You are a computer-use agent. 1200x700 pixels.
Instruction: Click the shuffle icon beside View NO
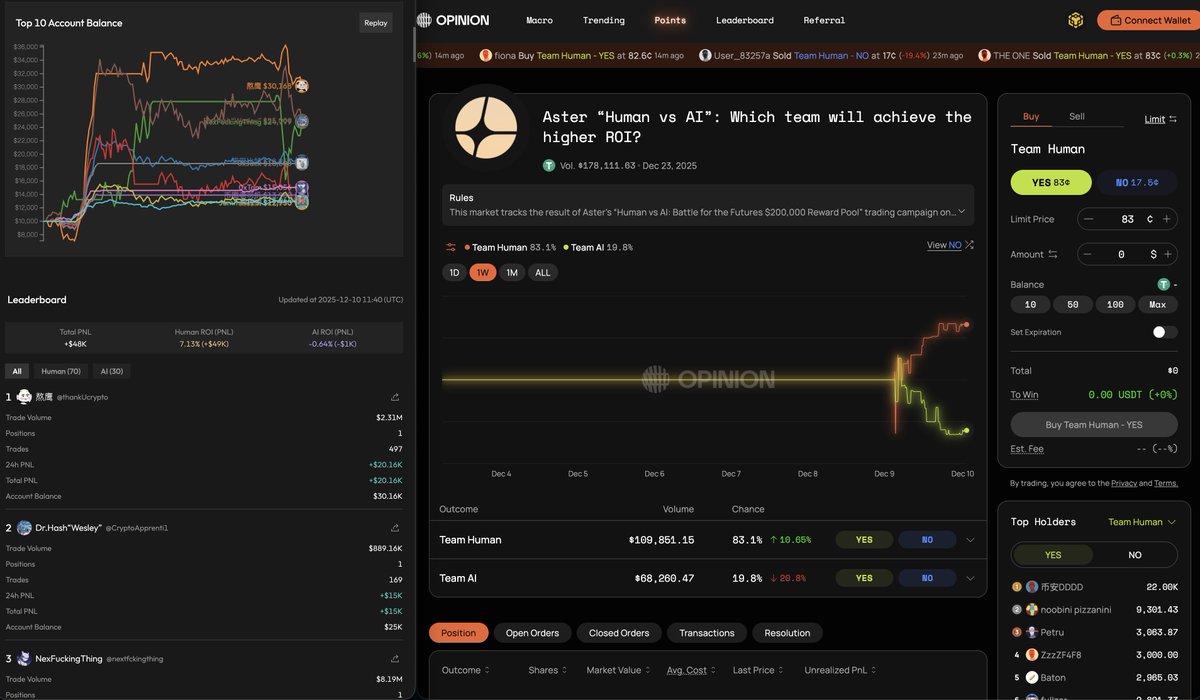[x=970, y=245]
